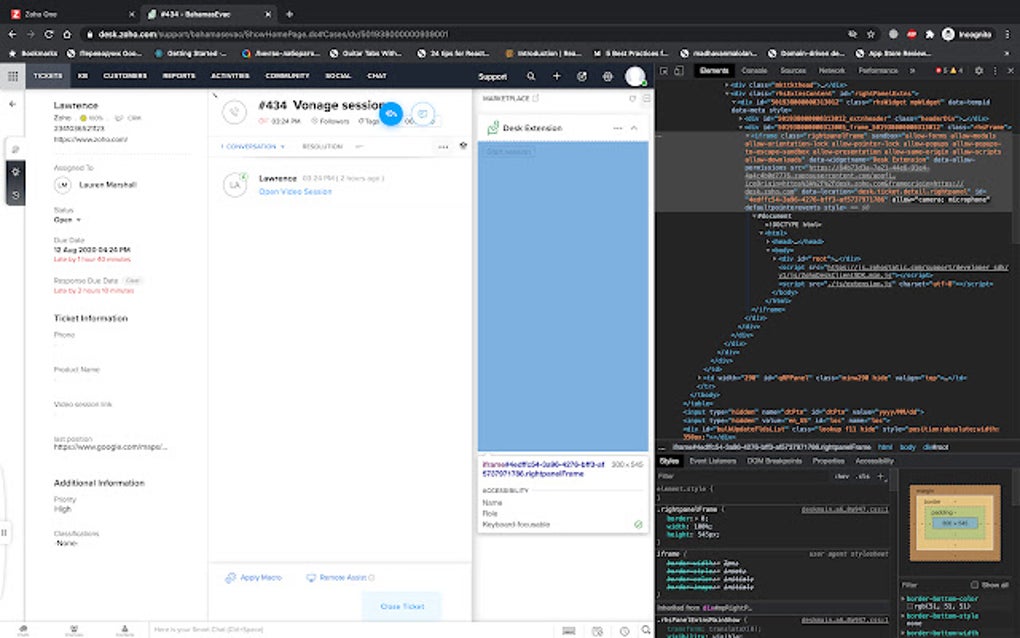The image size is (1020, 638).
Task: Open the Accessibility pane tab
Action: click(874, 461)
